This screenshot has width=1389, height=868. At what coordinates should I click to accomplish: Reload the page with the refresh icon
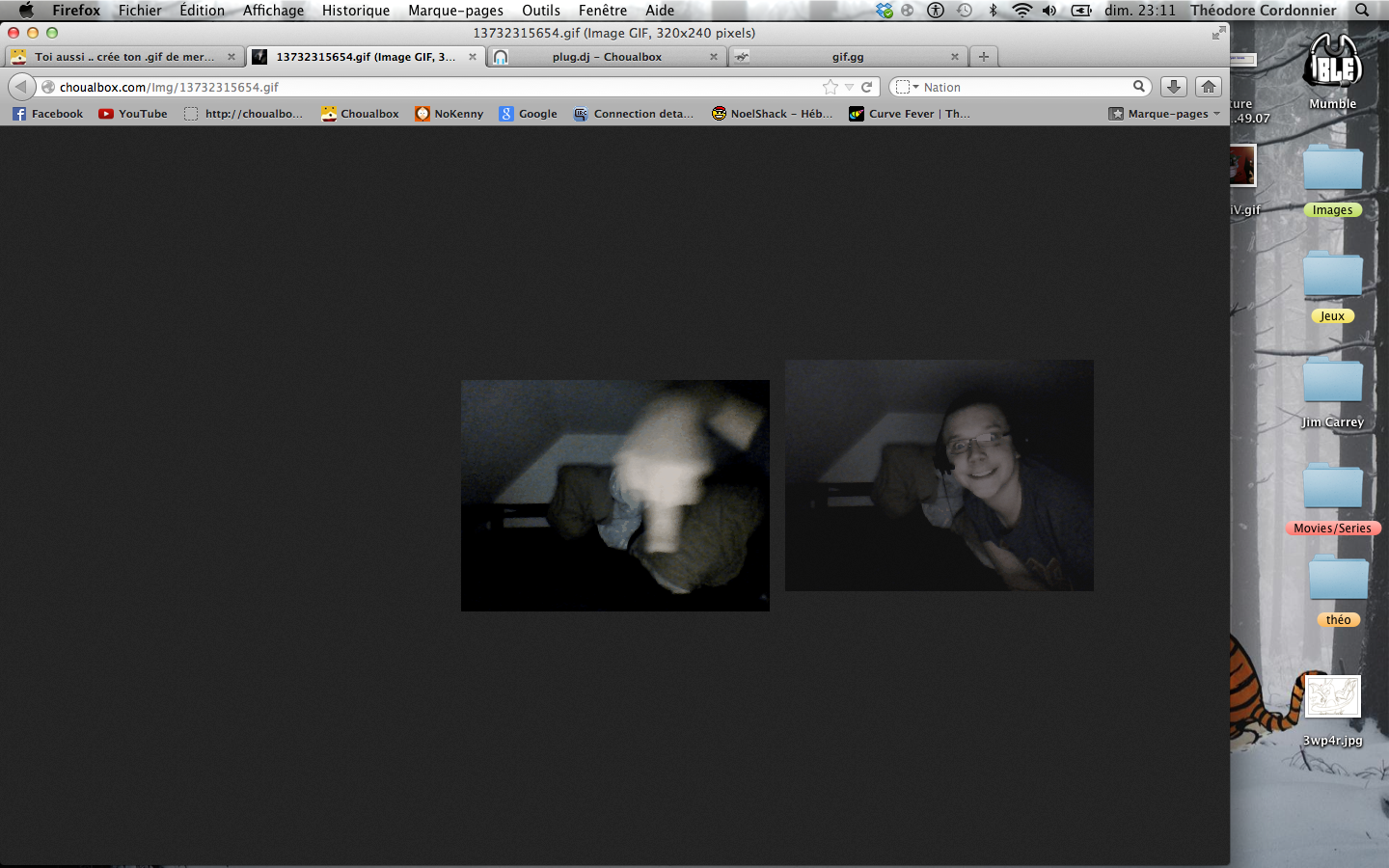coord(866,87)
